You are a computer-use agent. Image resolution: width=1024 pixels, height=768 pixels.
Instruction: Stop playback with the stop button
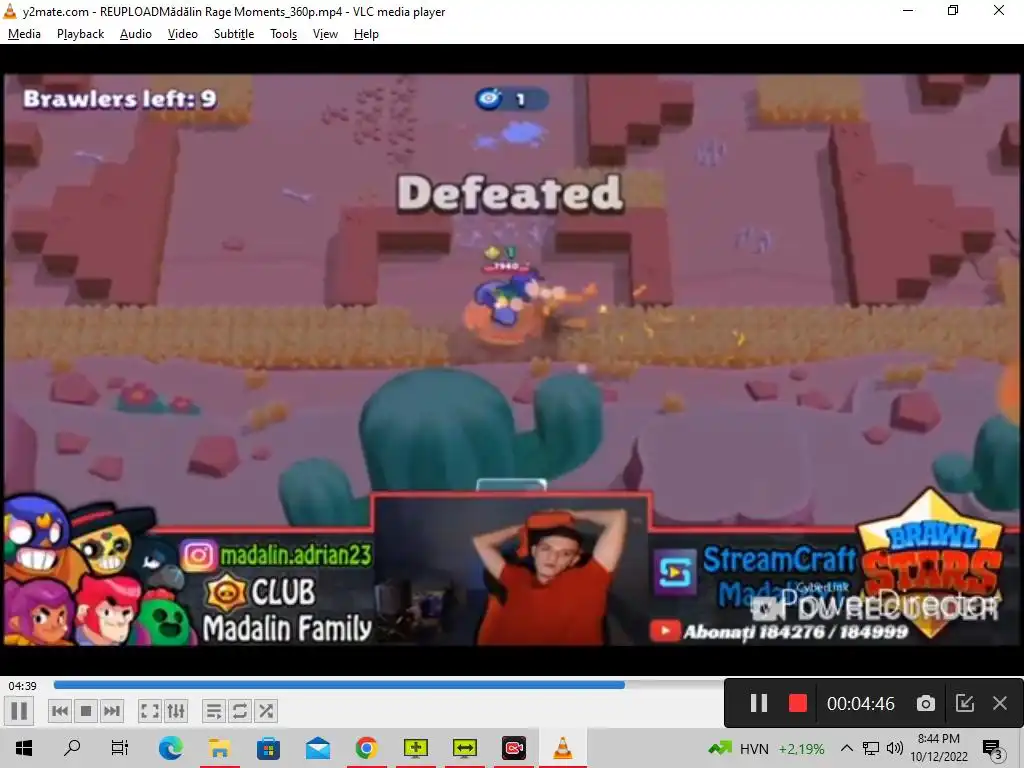tap(86, 711)
